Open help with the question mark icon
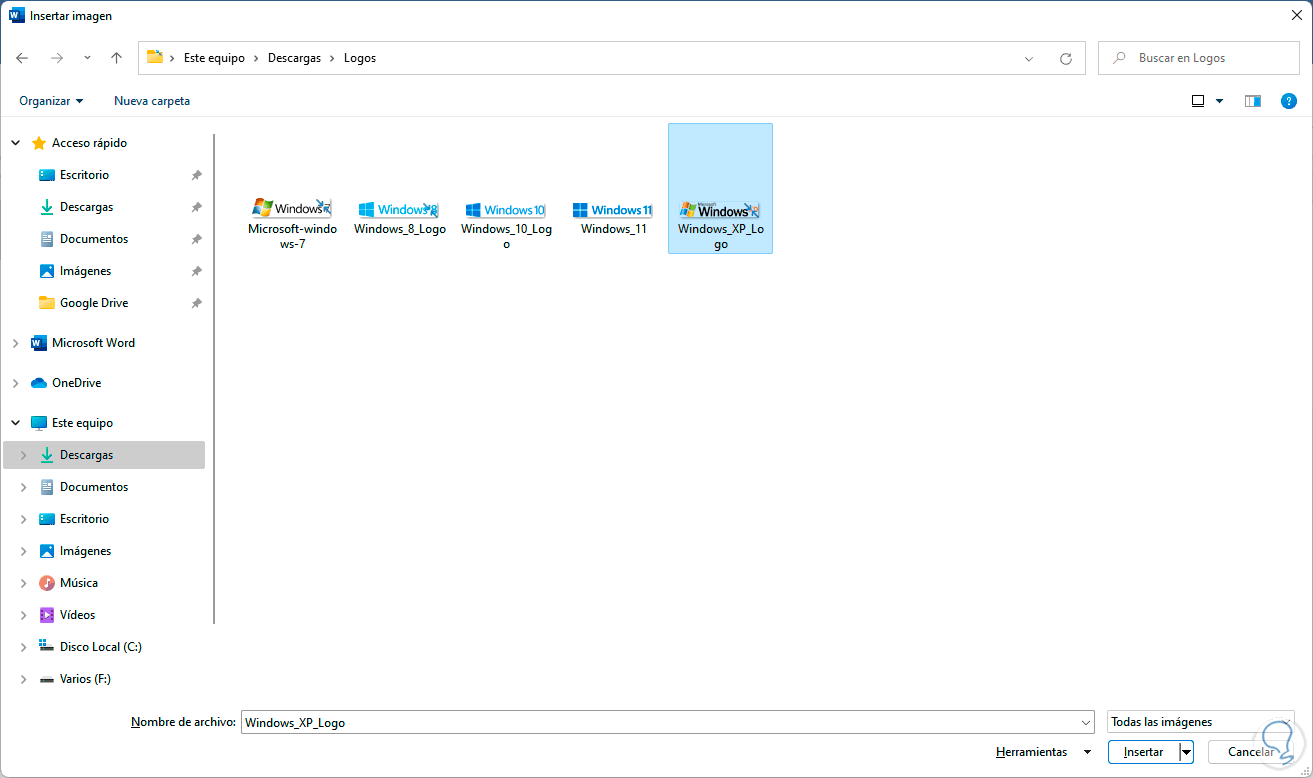Viewport: 1313px width, 778px height. 1289,101
